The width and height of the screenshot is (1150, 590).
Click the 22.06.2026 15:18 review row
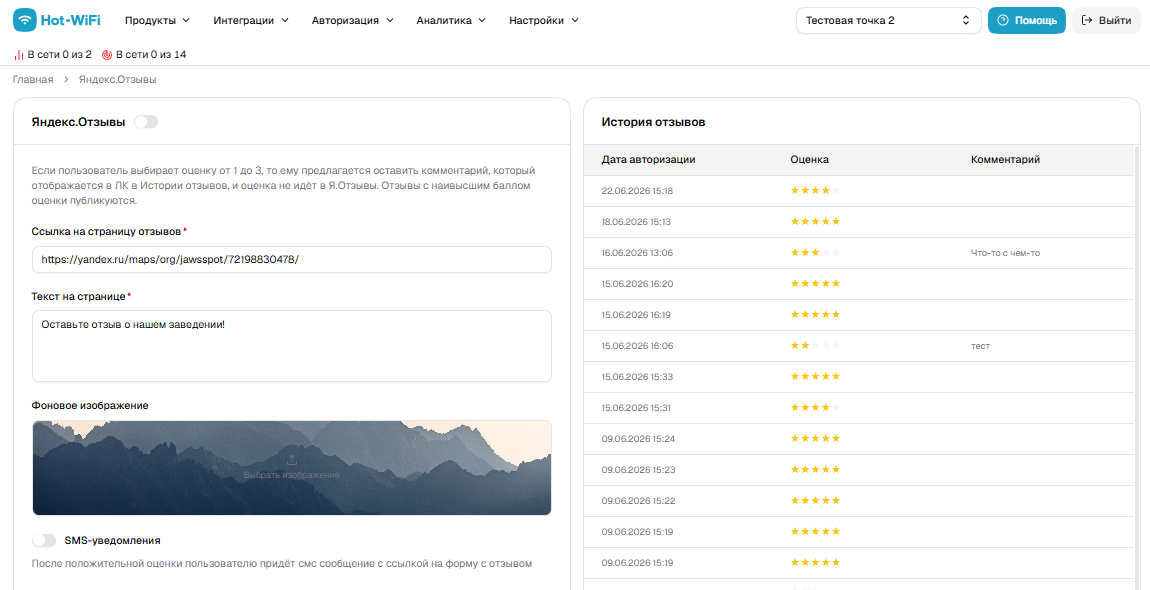[859, 191]
